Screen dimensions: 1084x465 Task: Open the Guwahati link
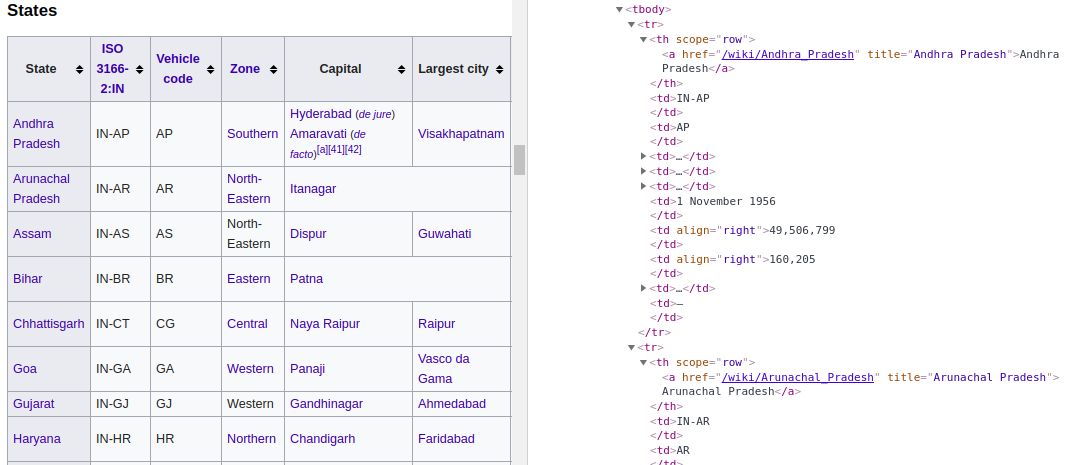click(445, 234)
